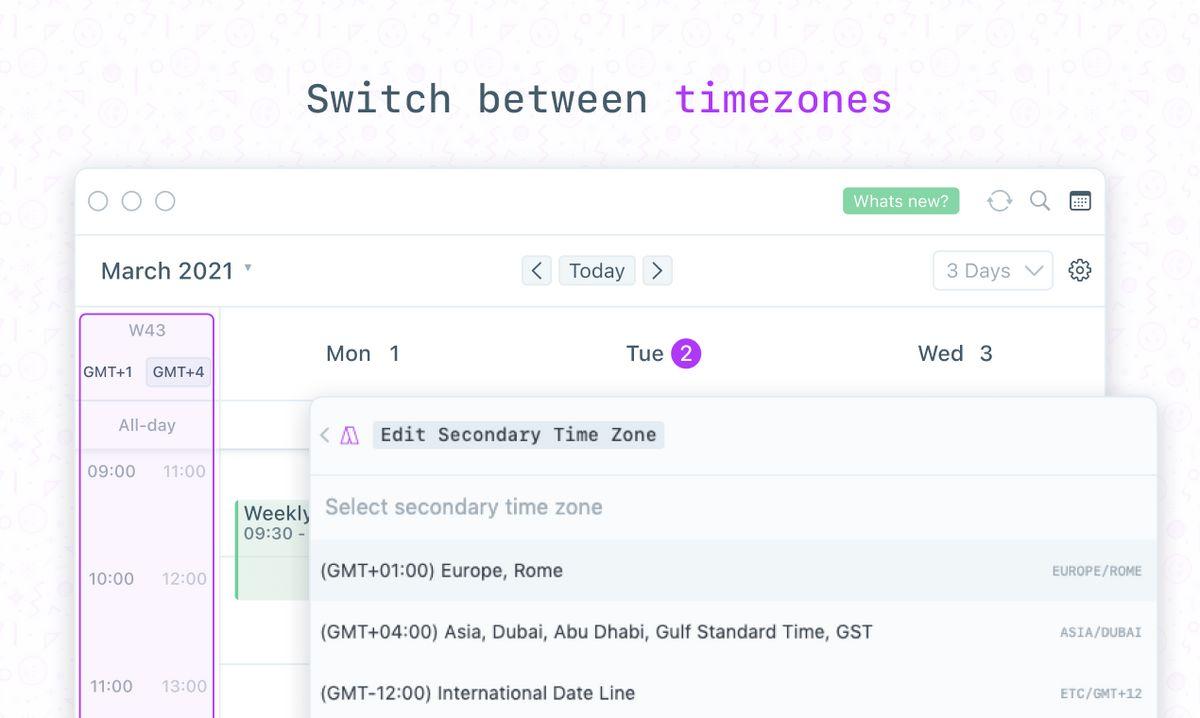Image resolution: width=1200 pixels, height=718 pixels.
Task: Go back with left chevron in panel
Action: point(325,435)
